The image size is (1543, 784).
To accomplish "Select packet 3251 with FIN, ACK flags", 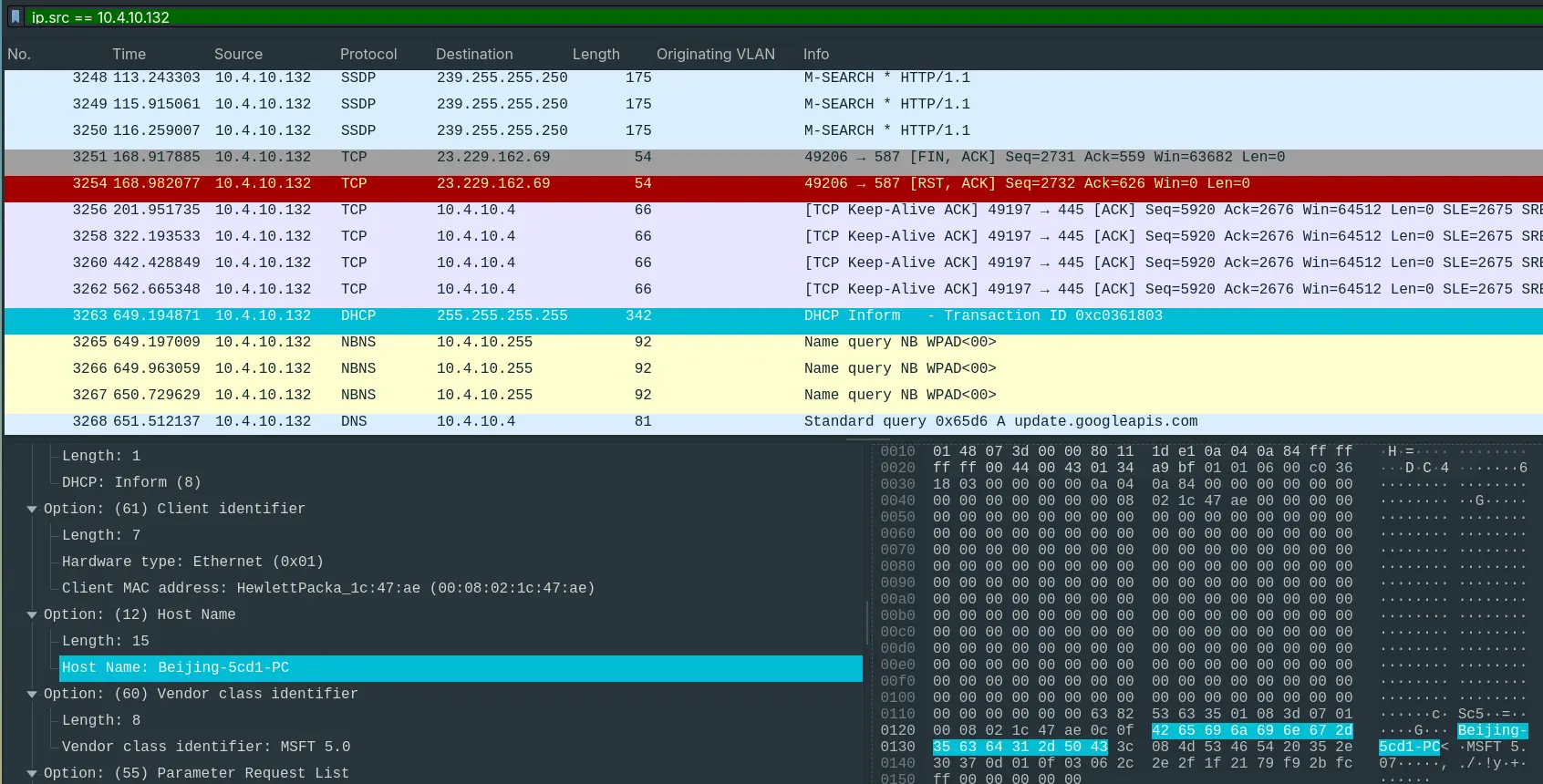I will (547, 157).
